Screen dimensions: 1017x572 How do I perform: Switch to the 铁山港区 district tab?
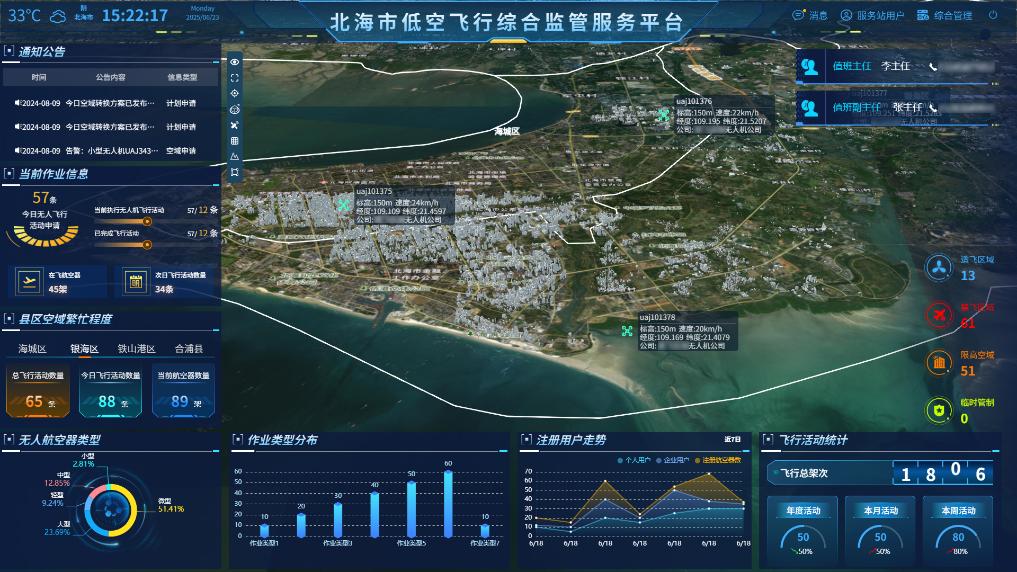tap(136, 349)
